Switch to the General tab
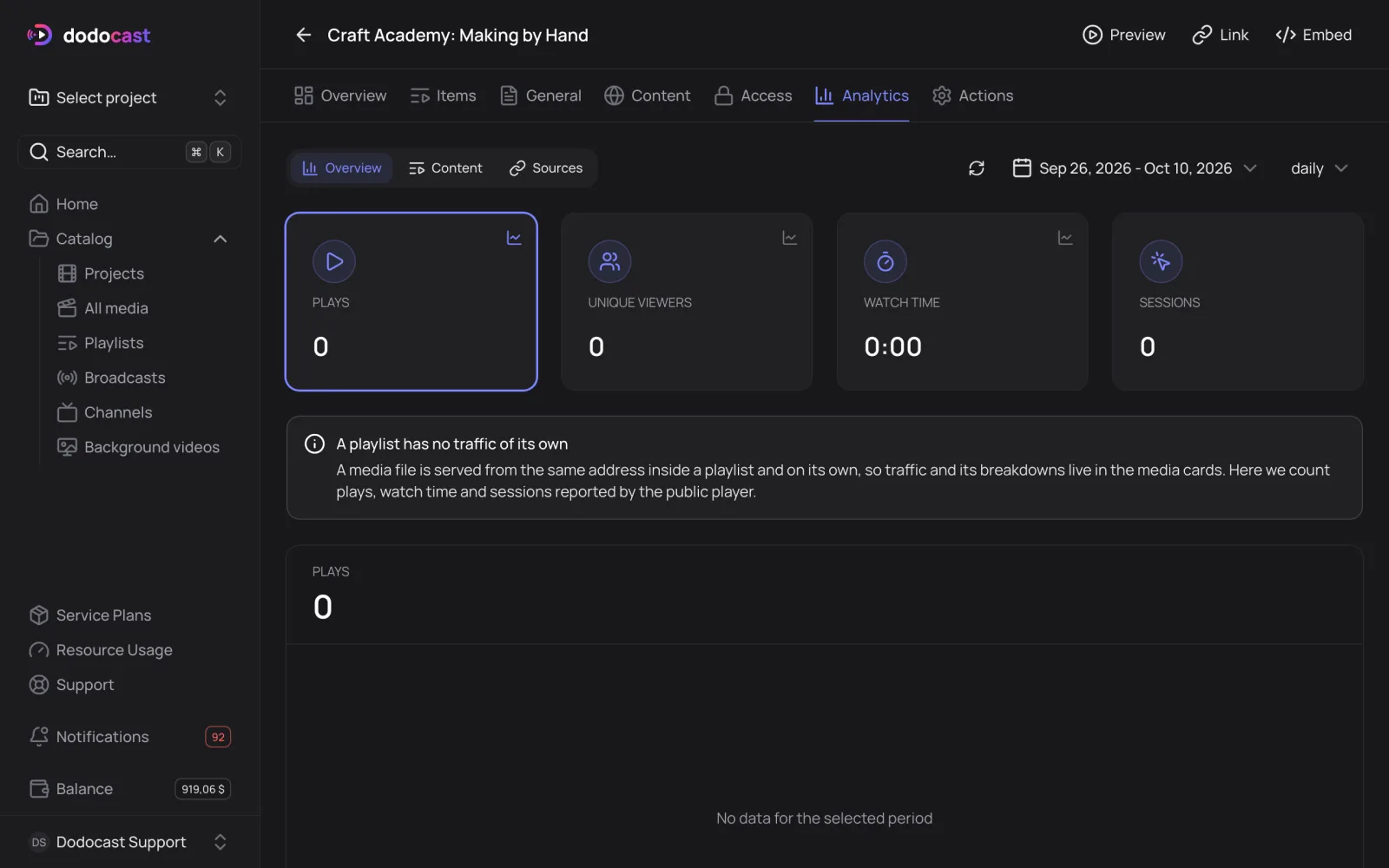The image size is (1389, 868). pyautogui.click(x=541, y=95)
